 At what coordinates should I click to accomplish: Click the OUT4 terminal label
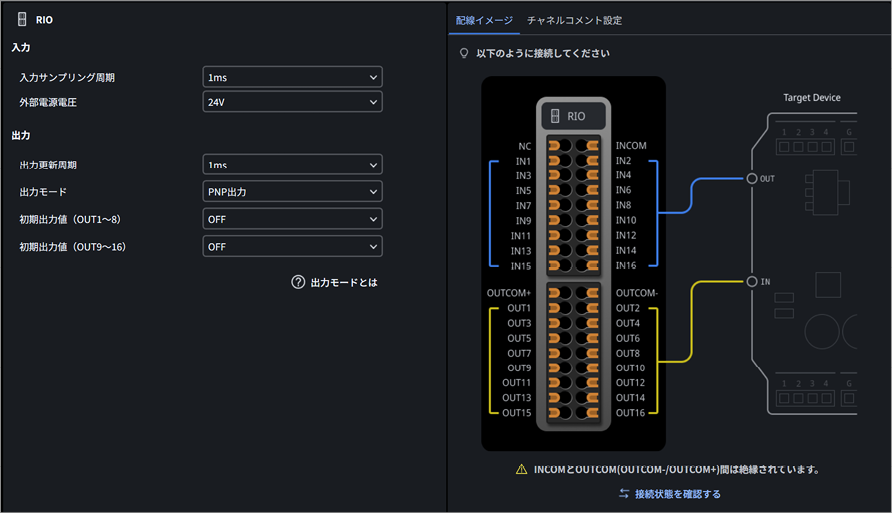[x=627, y=323]
